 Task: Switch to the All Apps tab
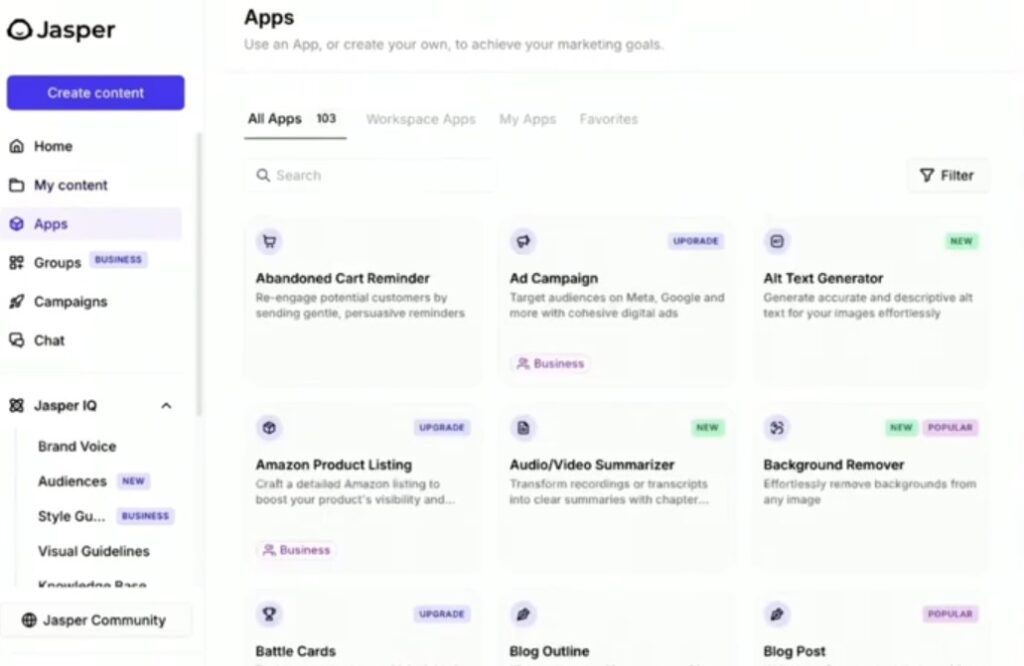[295, 119]
